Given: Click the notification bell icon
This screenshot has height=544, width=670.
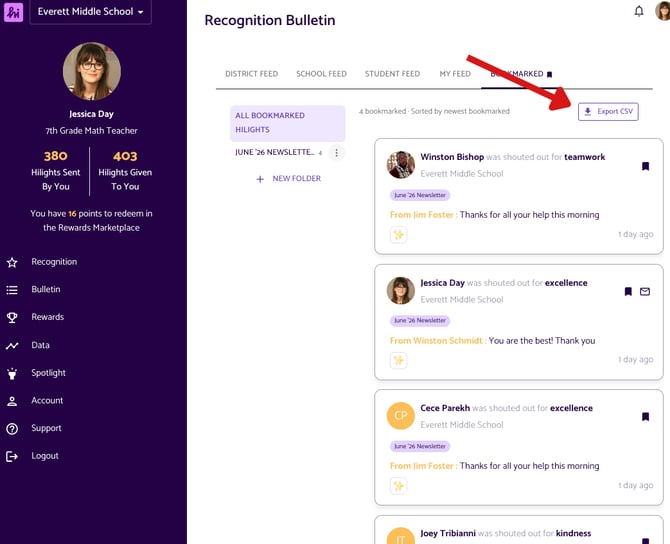Looking at the screenshot, I should pos(638,11).
